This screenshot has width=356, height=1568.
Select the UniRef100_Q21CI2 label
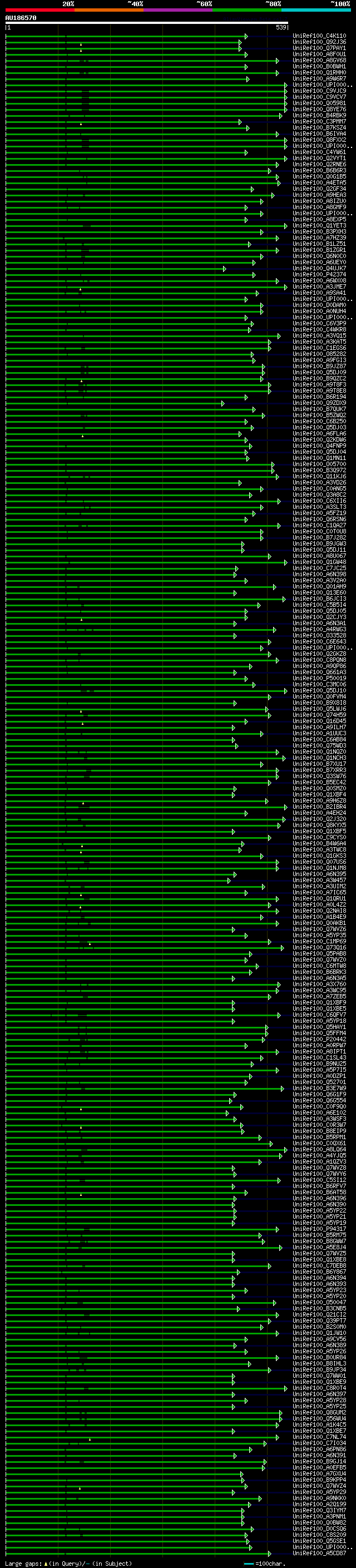(319, 1315)
